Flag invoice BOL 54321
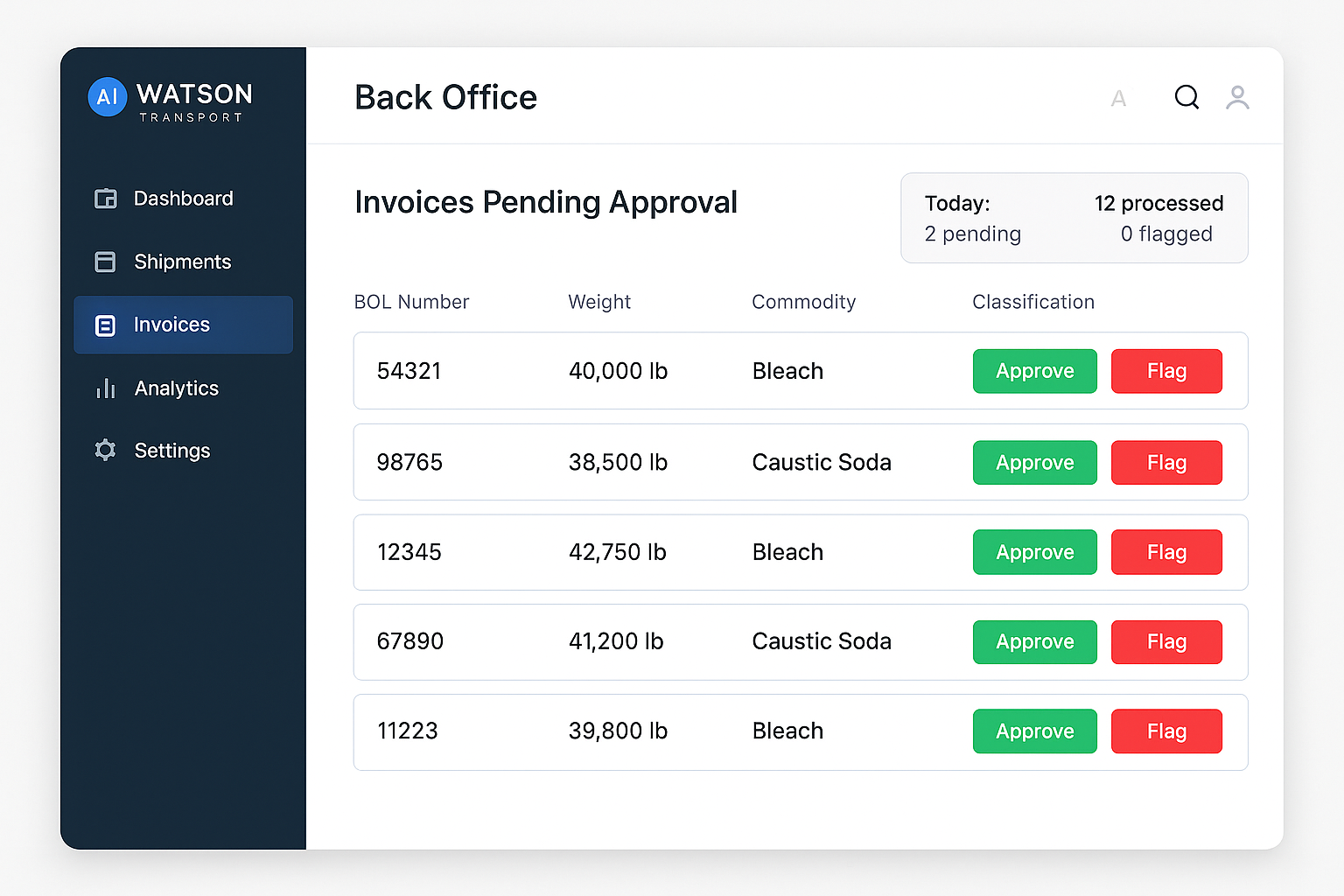This screenshot has width=1344, height=896. (1166, 371)
